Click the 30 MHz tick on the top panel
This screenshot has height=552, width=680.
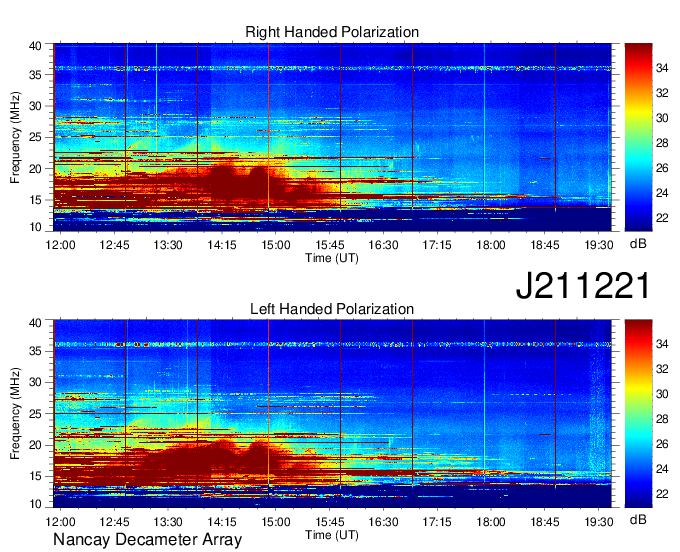[35, 106]
